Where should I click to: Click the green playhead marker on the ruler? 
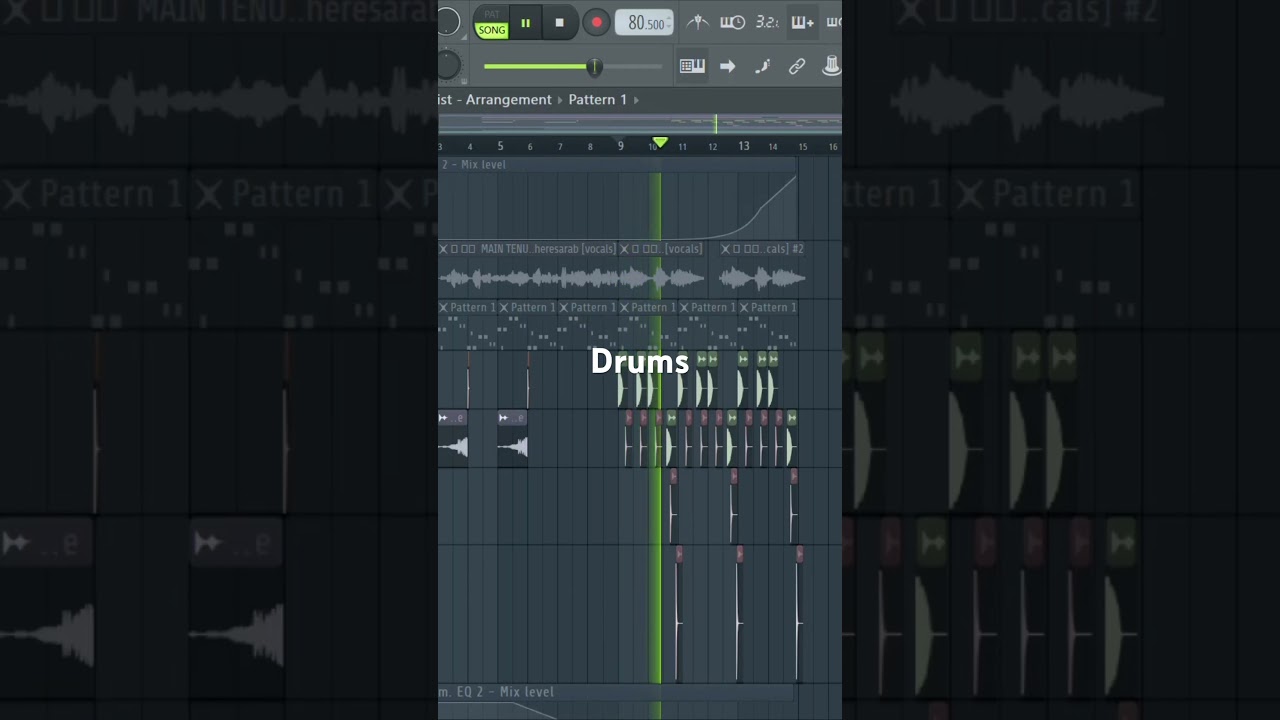[x=660, y=143]
